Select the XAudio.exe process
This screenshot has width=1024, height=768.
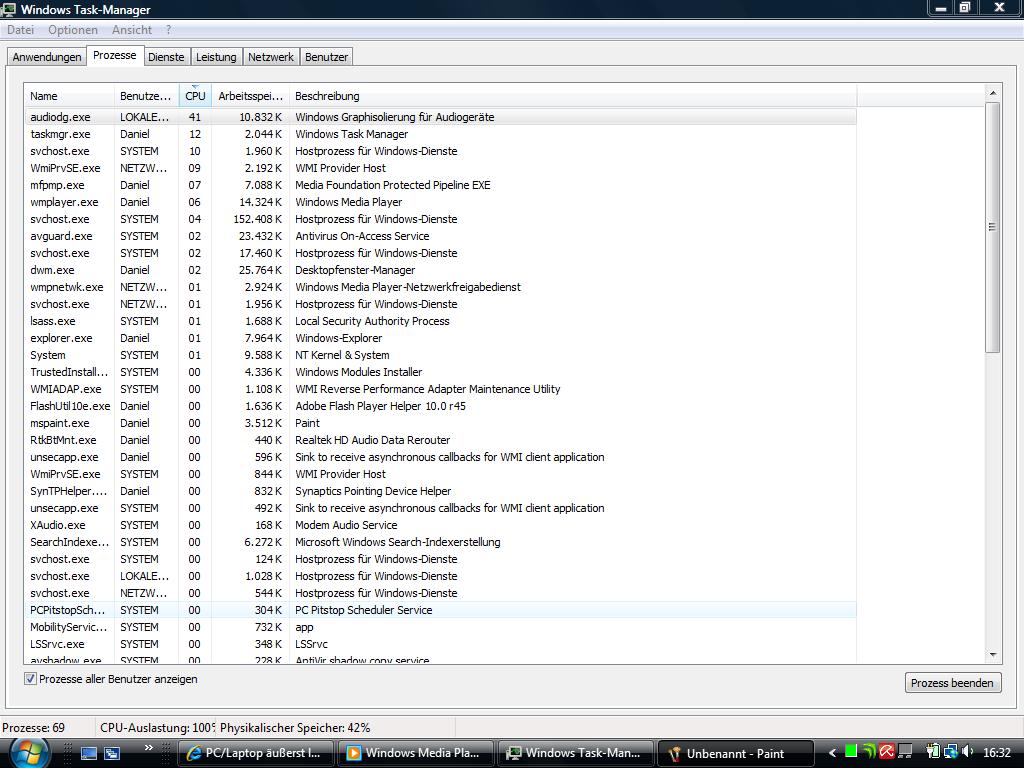pos(440,524)
